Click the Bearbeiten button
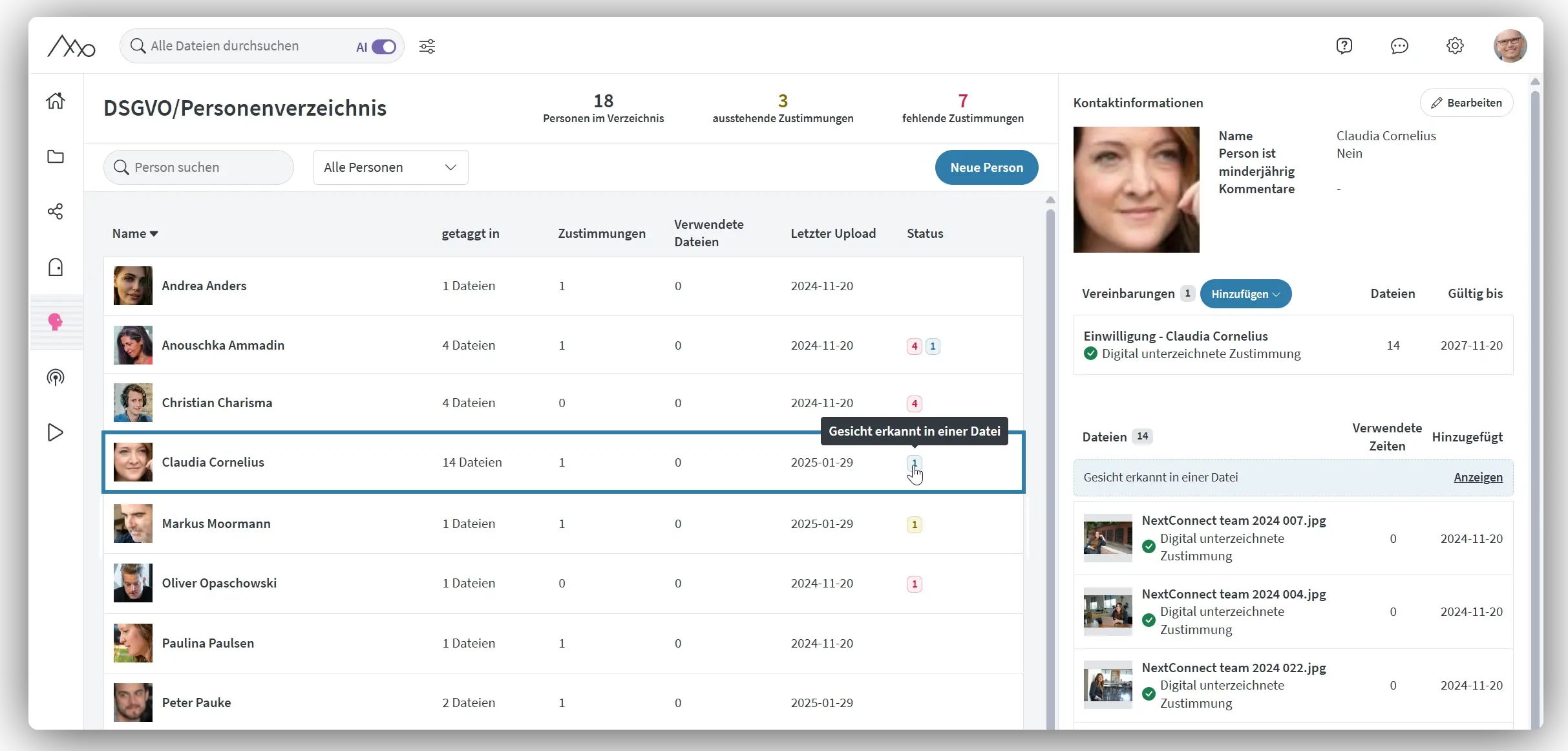This screenshot has height=751, width=1568. [x=1466, y=103]
